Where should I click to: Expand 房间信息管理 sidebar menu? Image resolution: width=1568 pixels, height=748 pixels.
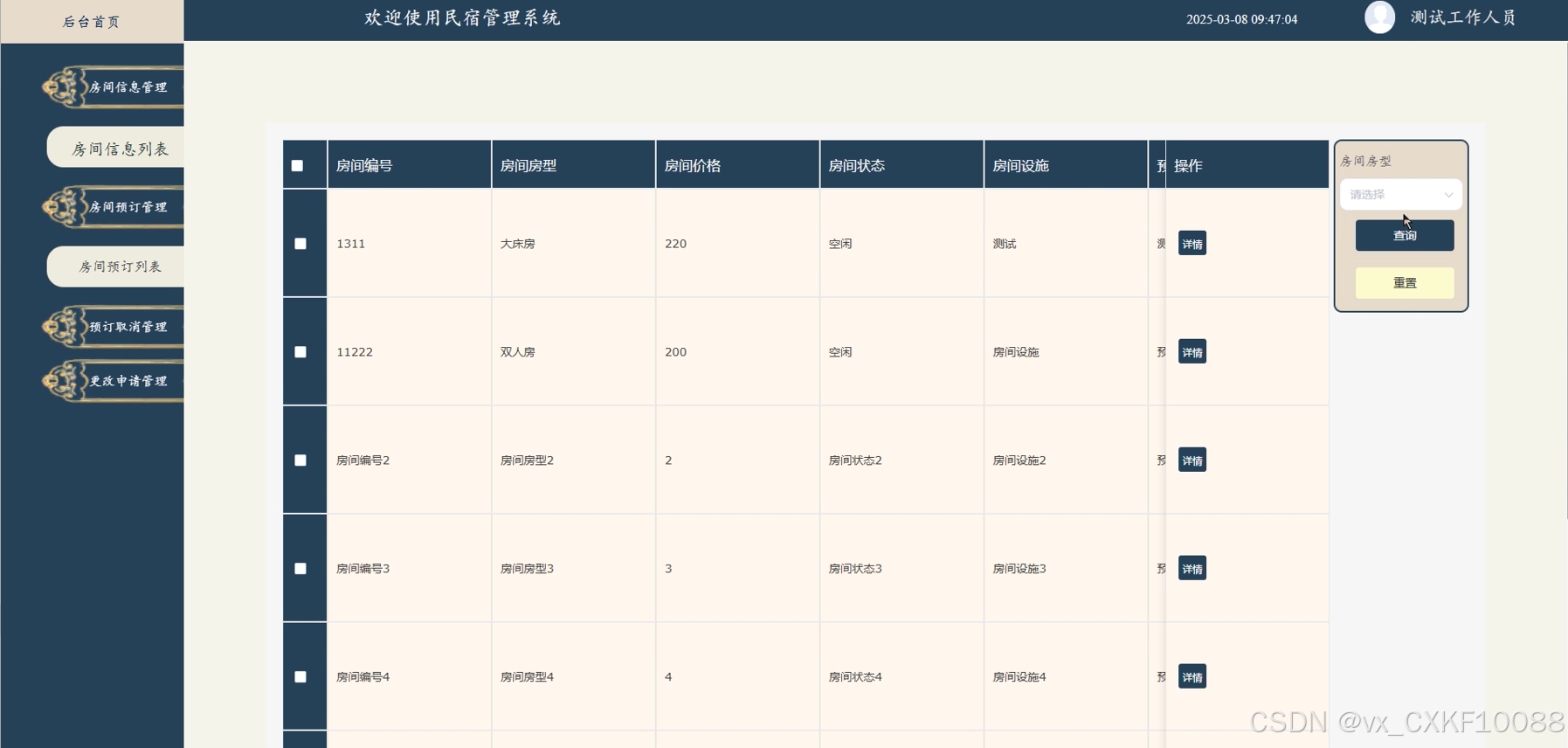pos(114,87)
